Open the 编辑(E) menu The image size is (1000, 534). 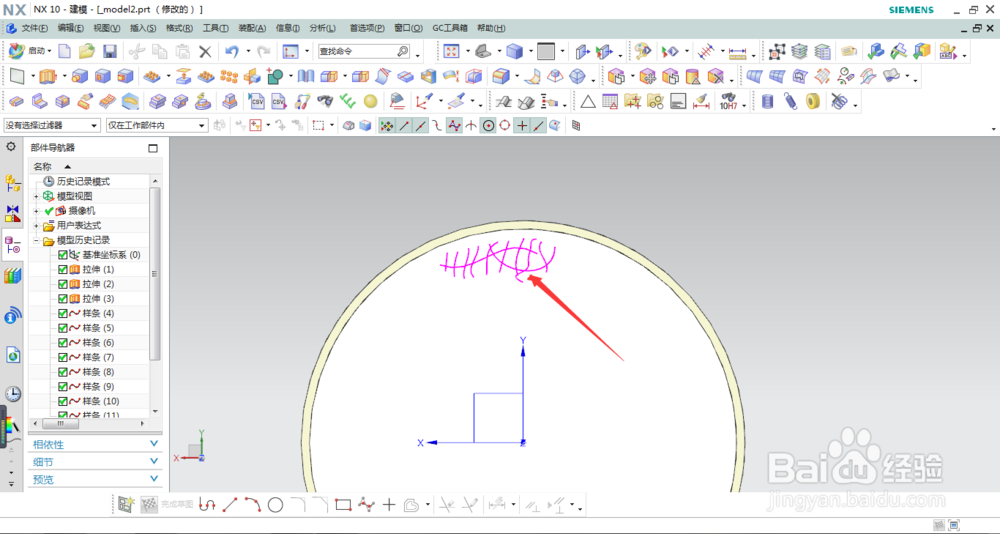pos(70,28)
